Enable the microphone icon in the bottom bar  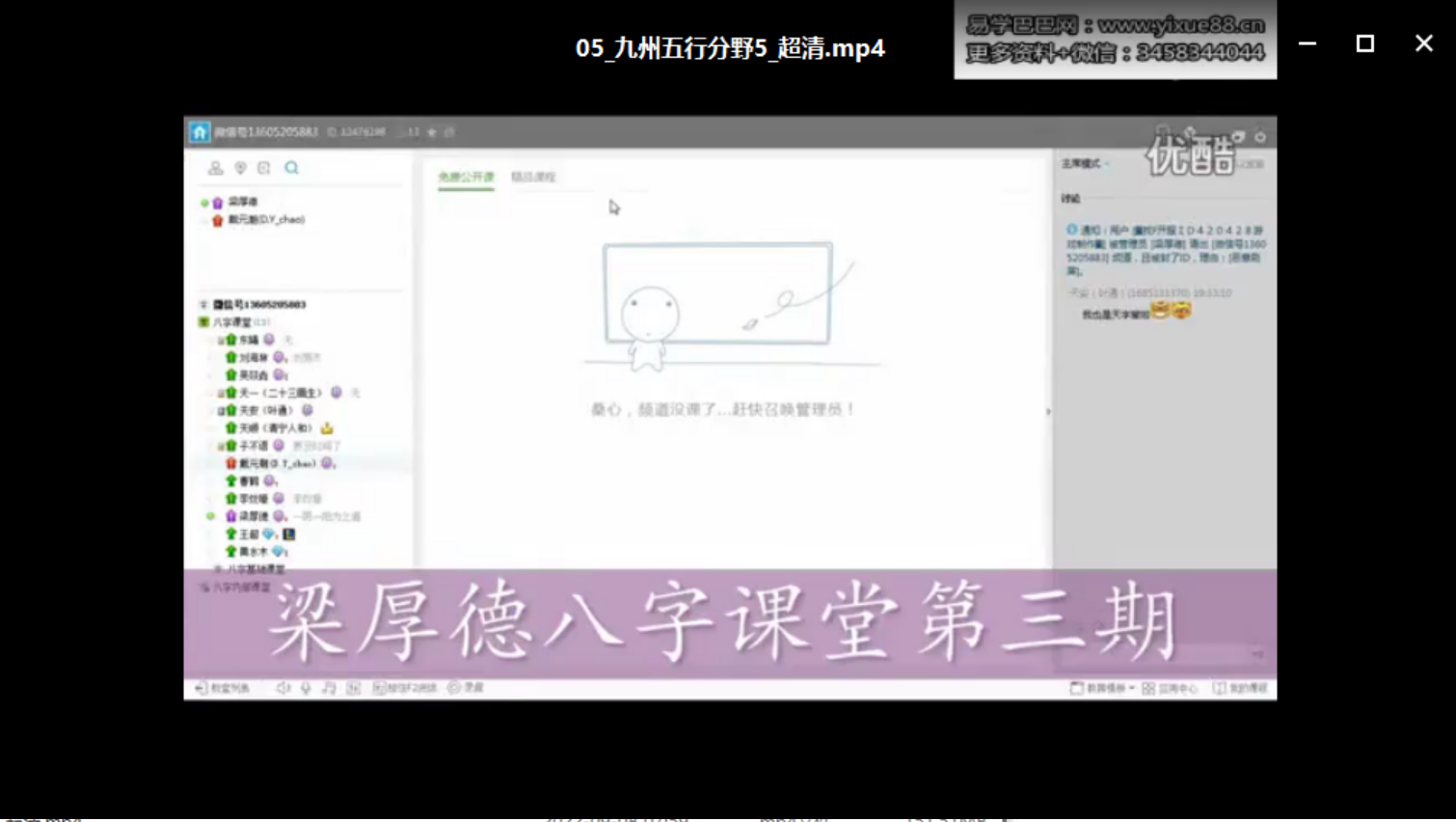point(304,687)
